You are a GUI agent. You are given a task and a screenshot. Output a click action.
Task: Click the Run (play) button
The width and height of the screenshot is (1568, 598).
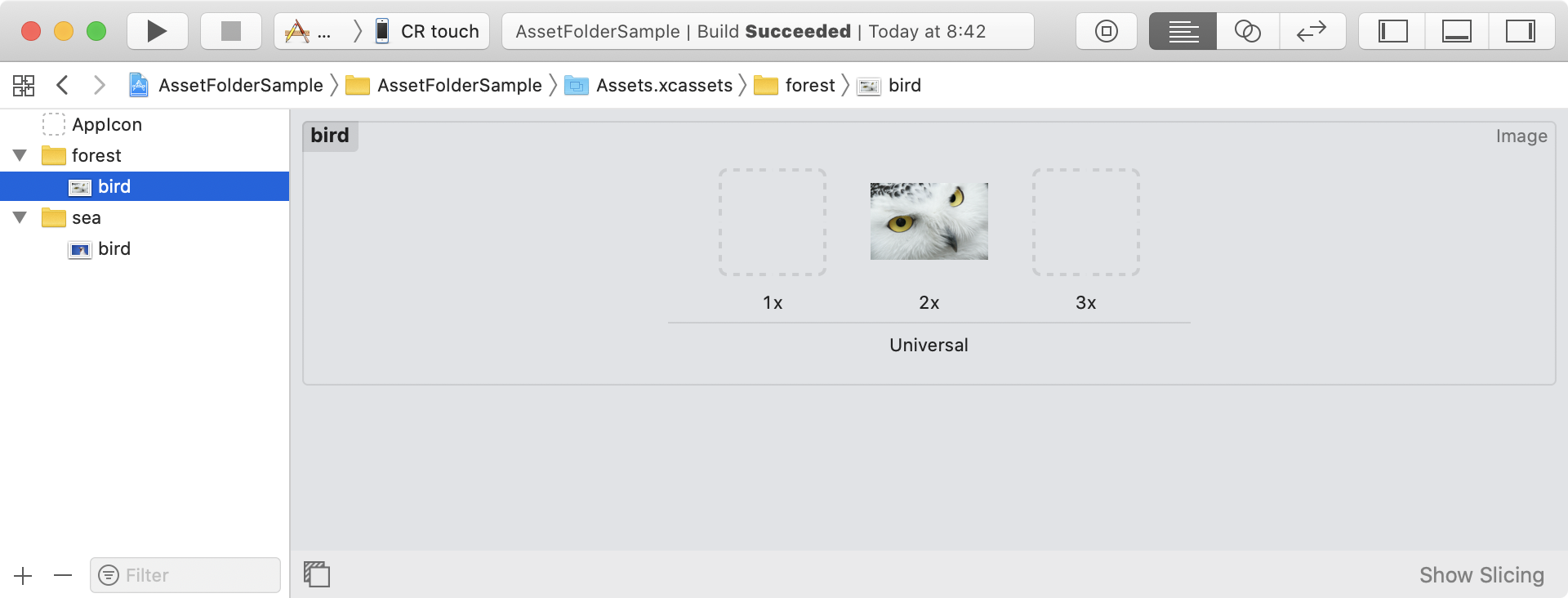pyautogui.click(x=157, y=32)
